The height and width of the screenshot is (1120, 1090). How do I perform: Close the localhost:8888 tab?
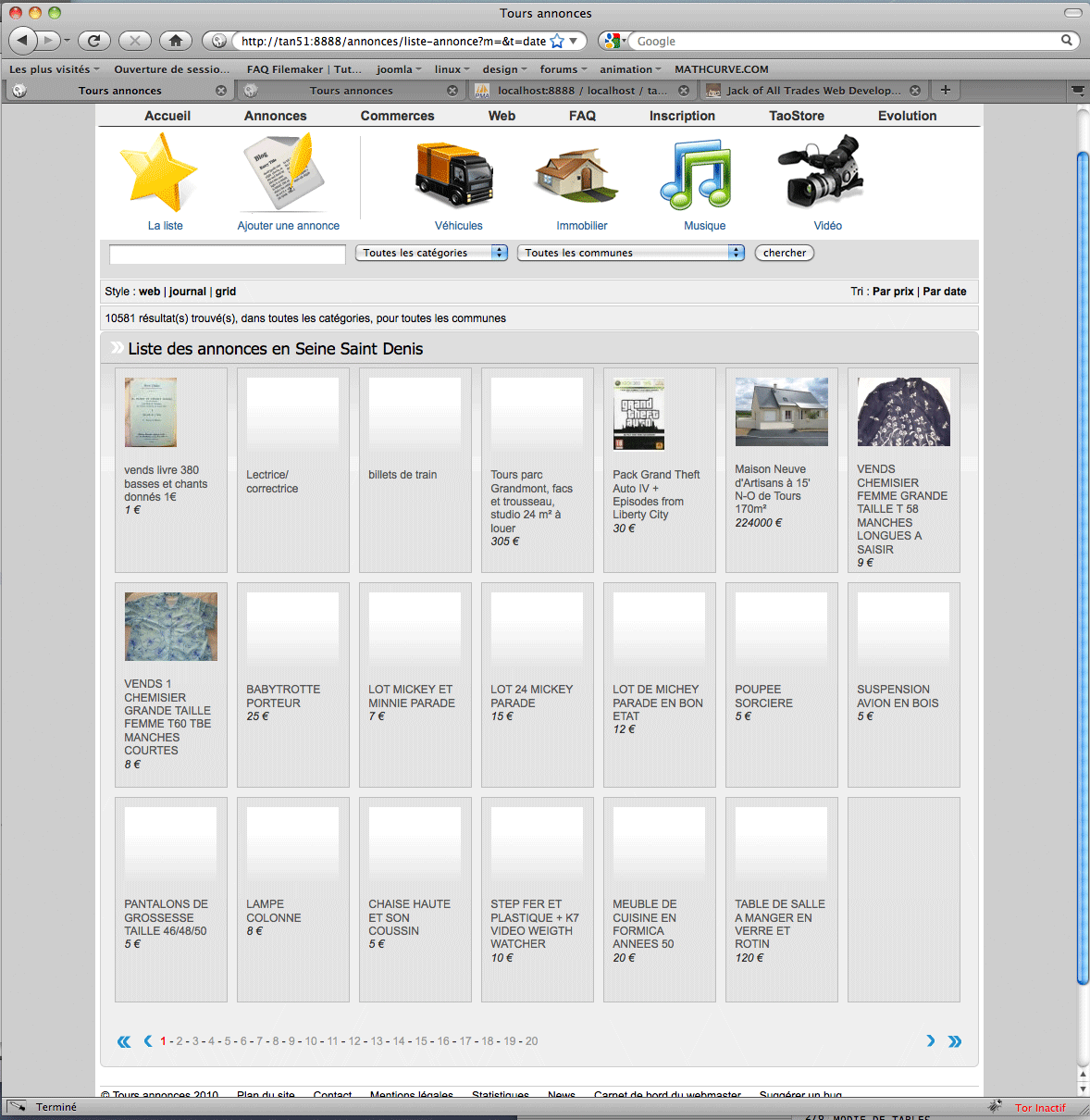(x=684, y=91)
